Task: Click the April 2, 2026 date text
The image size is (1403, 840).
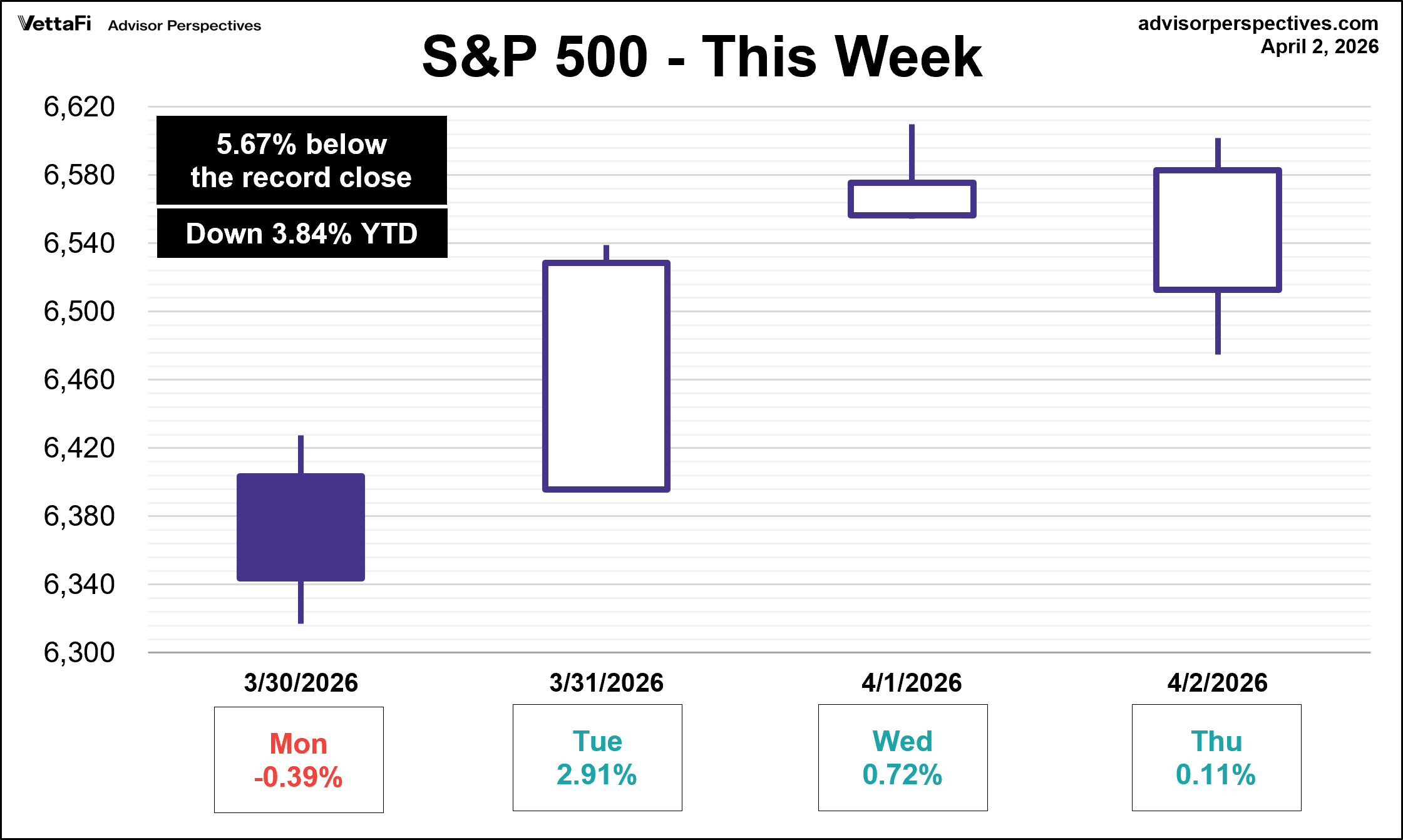Action: 1319,47
